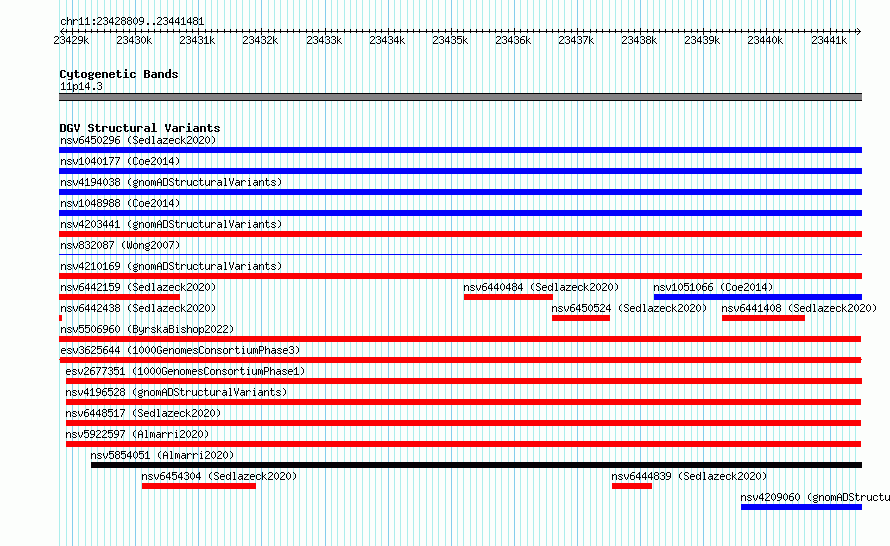Select red bar below nsv5506960 (ByrskaBishop2022)
Viewport: 890px width, 546px height.
point(460,339)
